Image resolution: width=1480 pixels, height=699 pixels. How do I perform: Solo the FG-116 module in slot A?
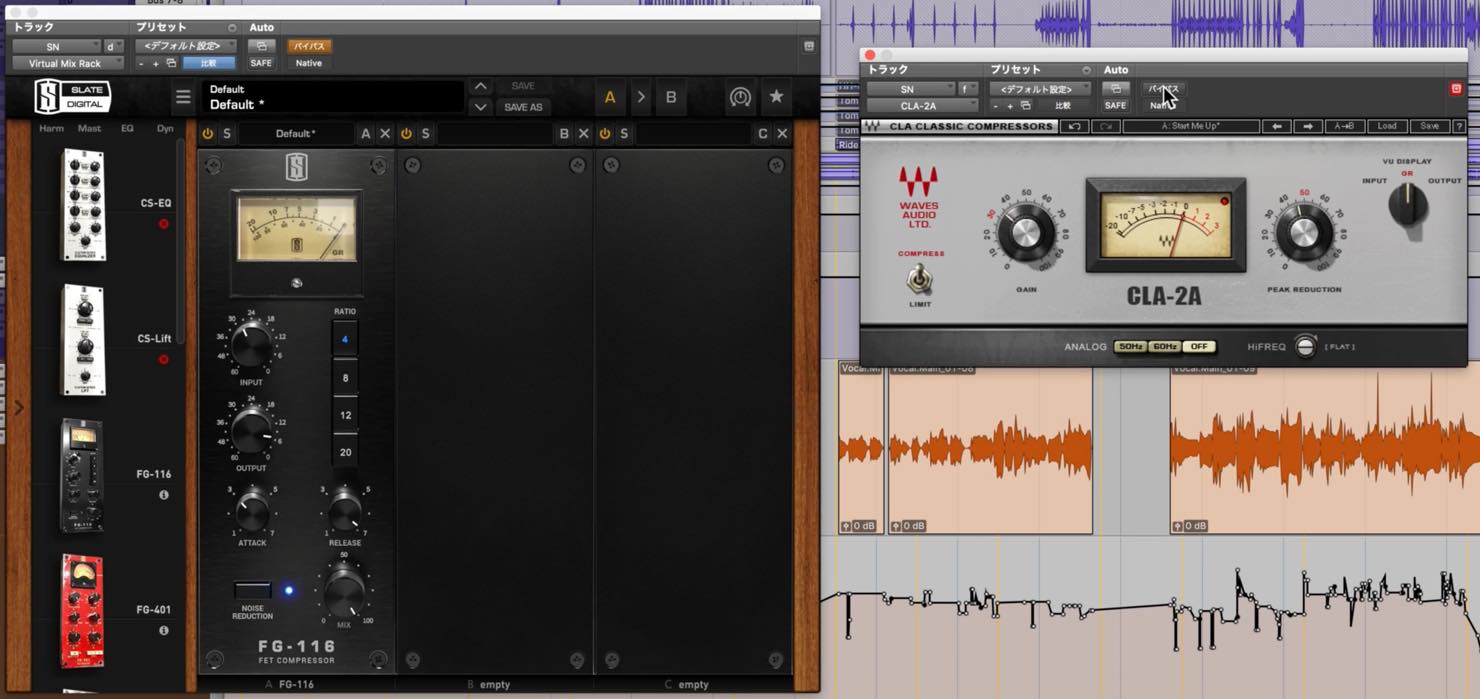pos(227,134)
